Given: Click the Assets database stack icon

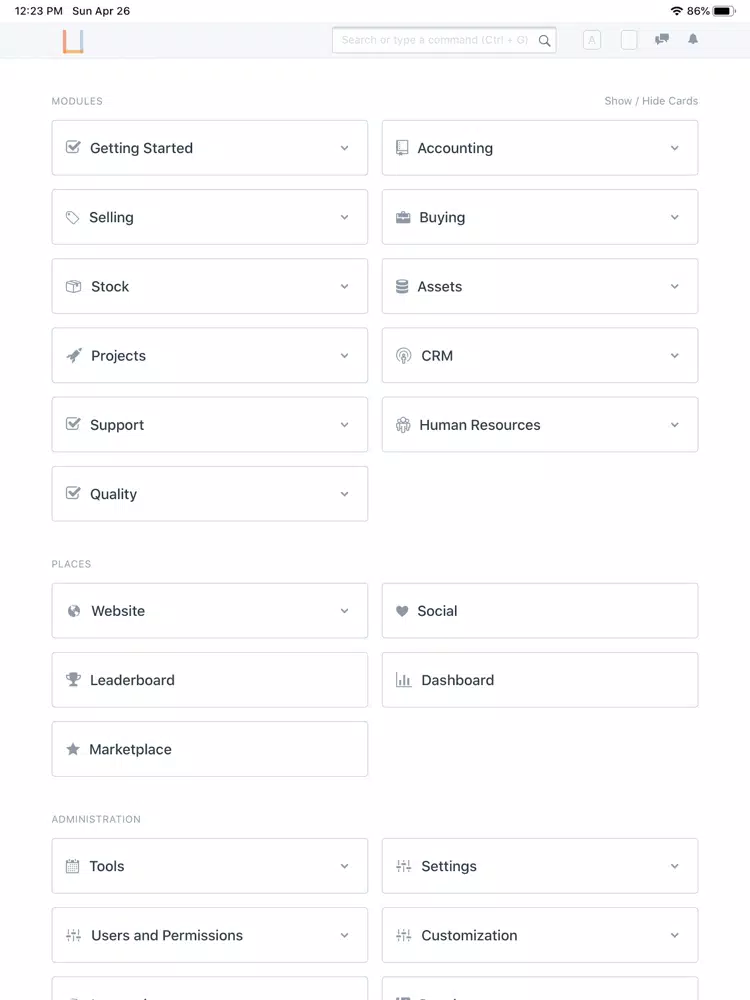Looking at the screenshot, I should coord(402,286).
